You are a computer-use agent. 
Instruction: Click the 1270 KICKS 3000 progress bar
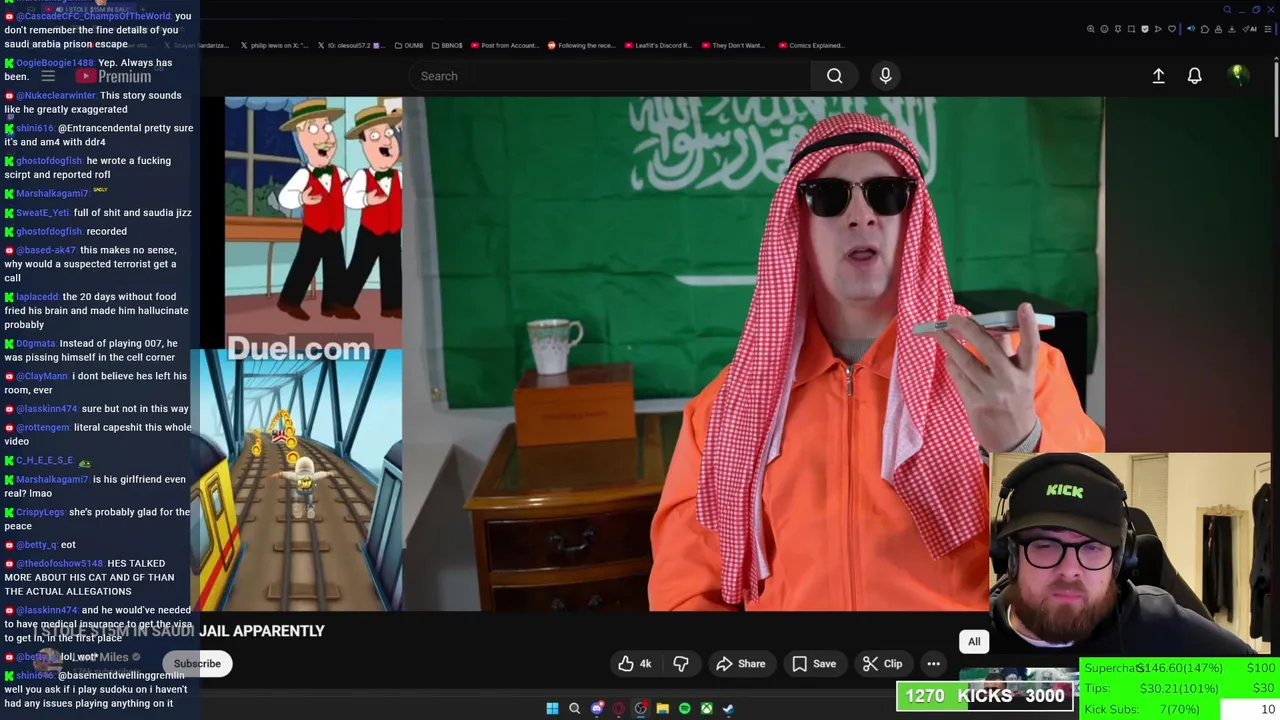click(x=985, y=696)
